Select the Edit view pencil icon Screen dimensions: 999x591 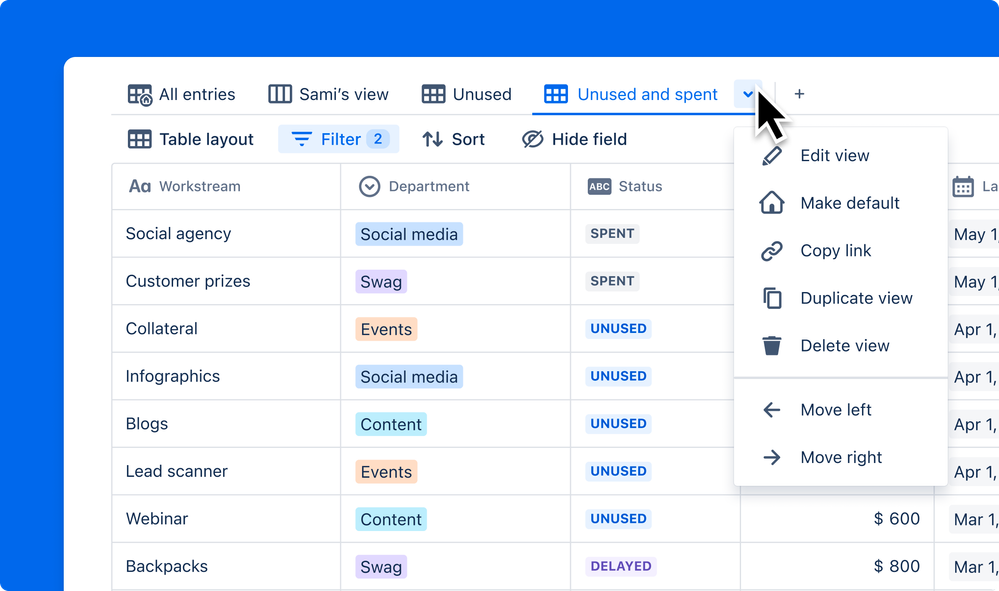771,155
